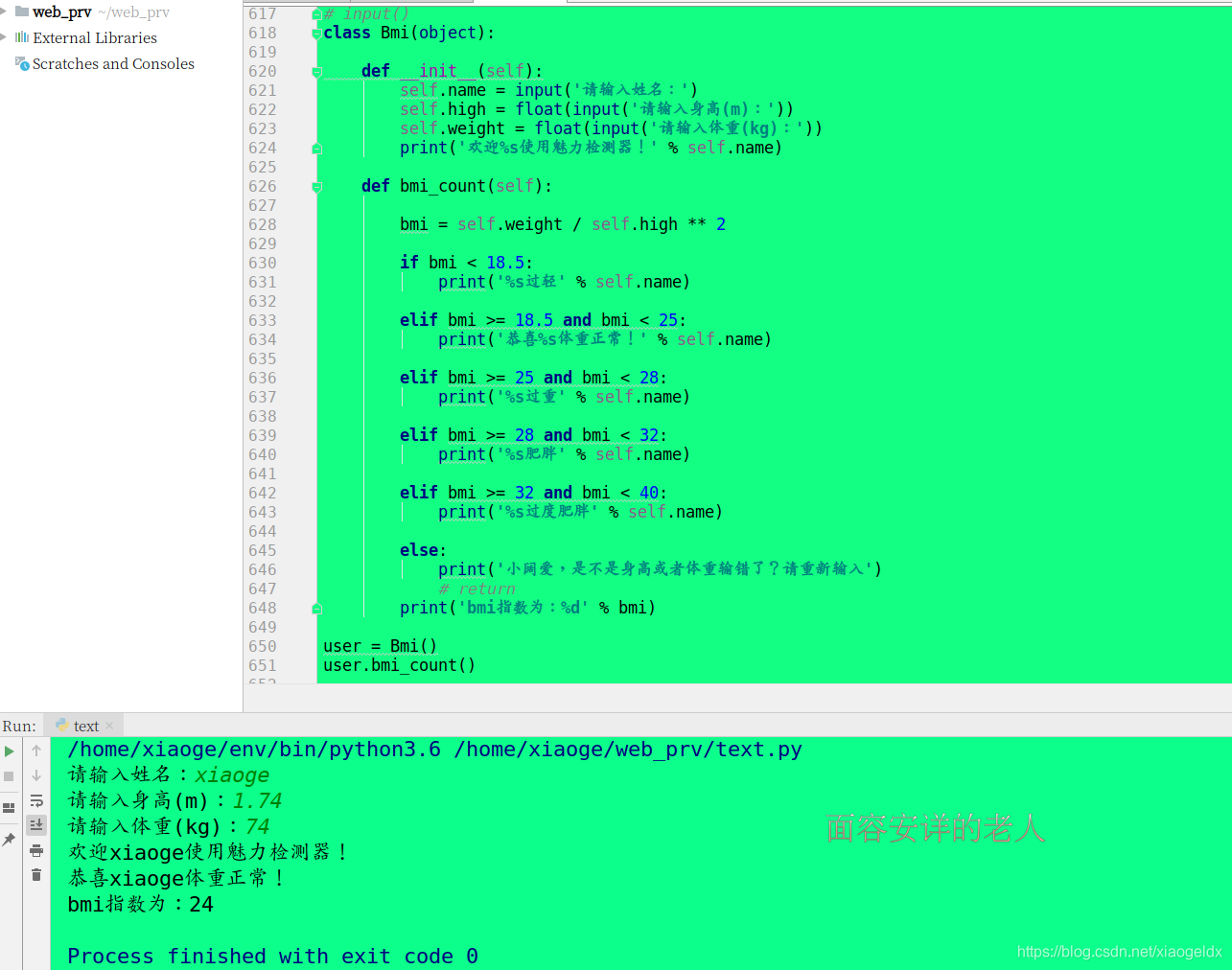
Task: Click 'elif bmi >= 28 and bmi < 32:' line
Action: [x=533, y=435]
